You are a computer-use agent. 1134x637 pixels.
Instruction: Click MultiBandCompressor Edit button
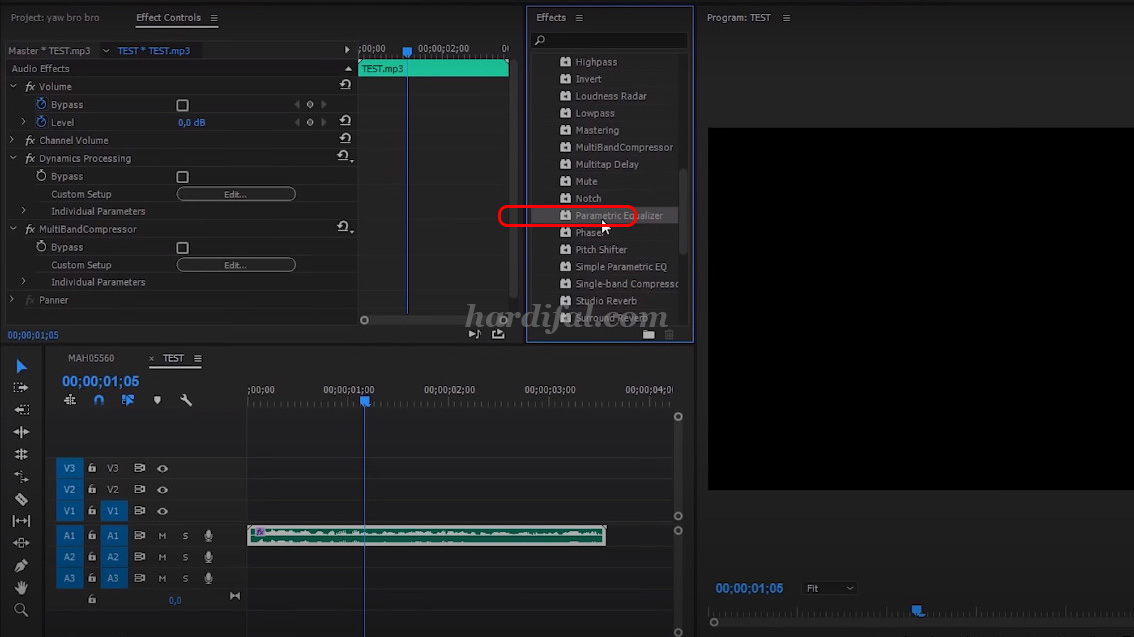(x=236, y=265)
